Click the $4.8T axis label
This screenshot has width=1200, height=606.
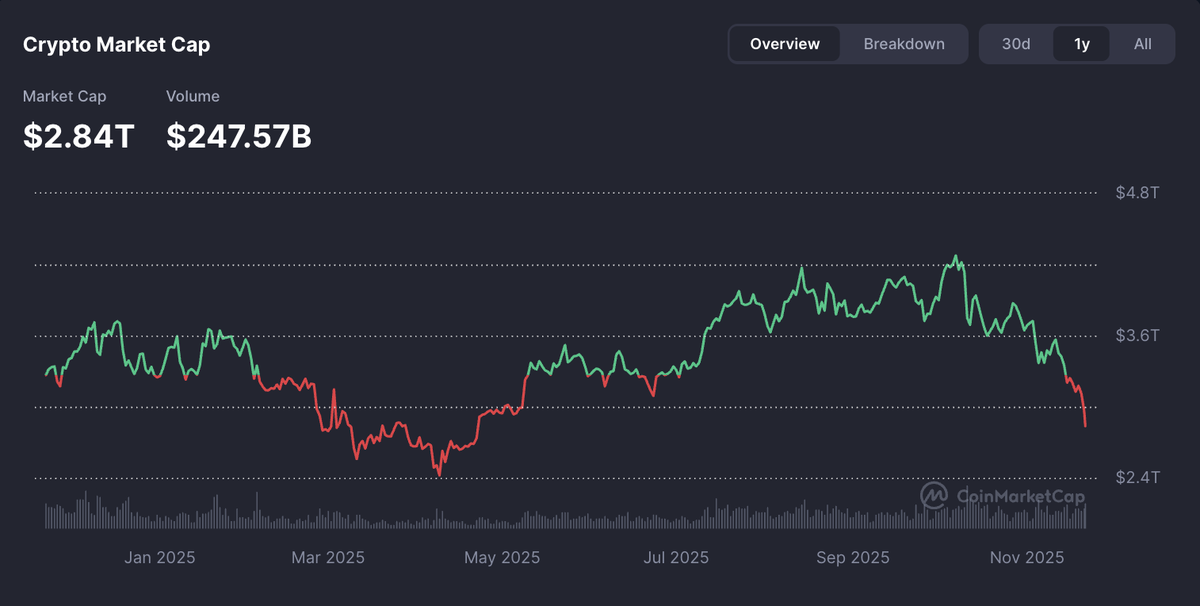[x=1137, y=193]
